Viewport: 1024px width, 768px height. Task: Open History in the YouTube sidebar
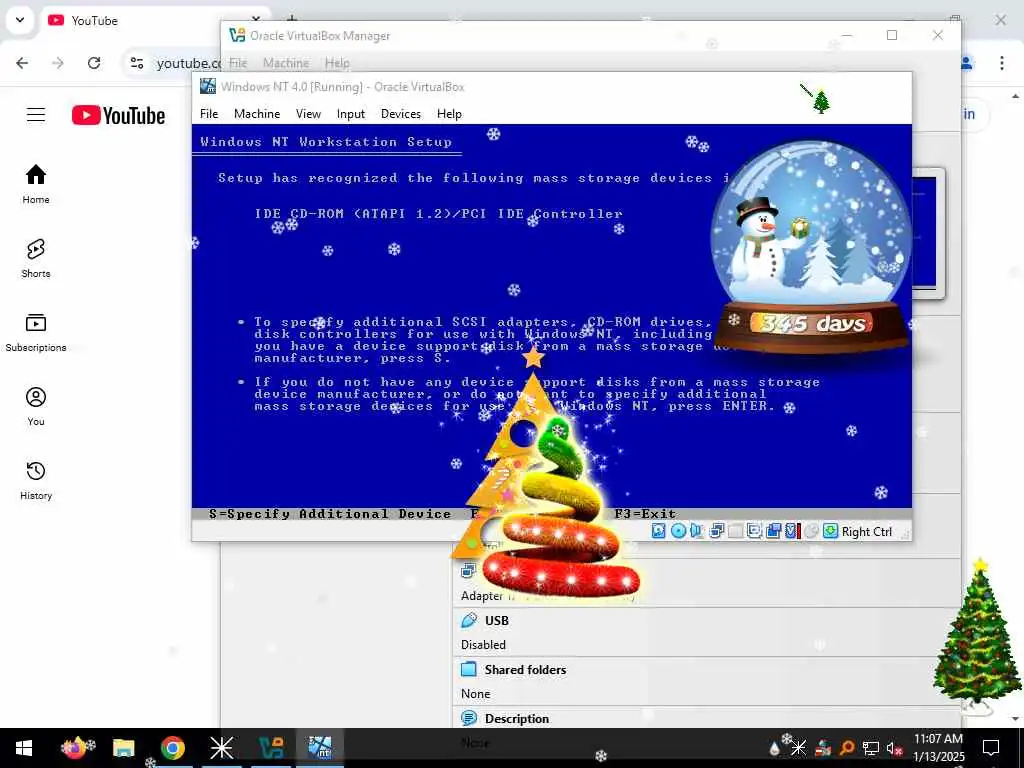[x=36, y=479]
